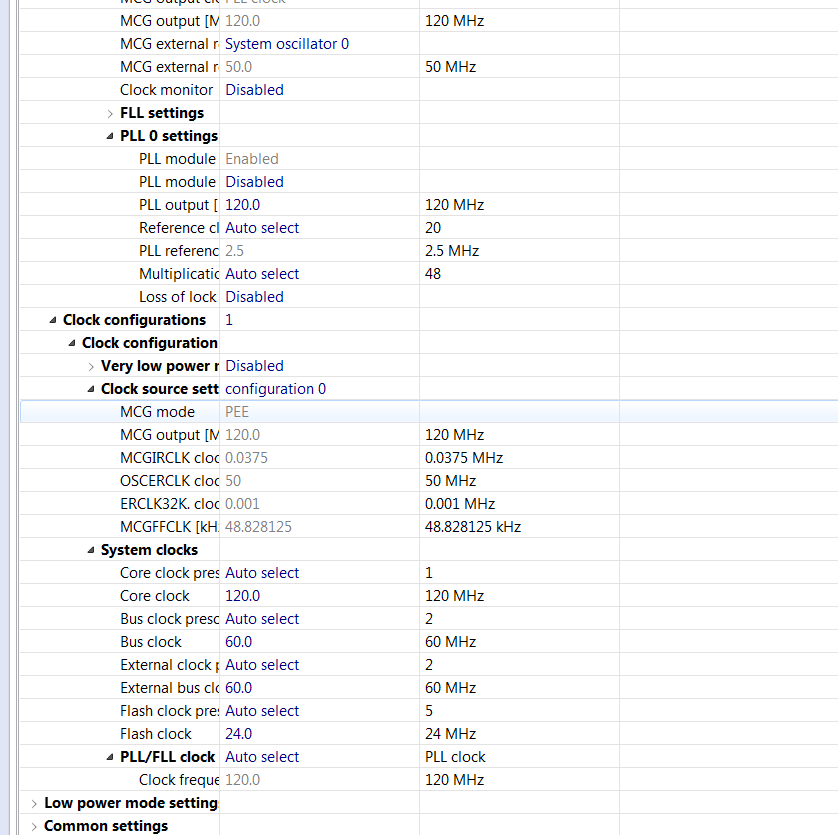838x835 pixels.
Task: Click the 0.0375 MHz details cell
Action: coord(464,458)
